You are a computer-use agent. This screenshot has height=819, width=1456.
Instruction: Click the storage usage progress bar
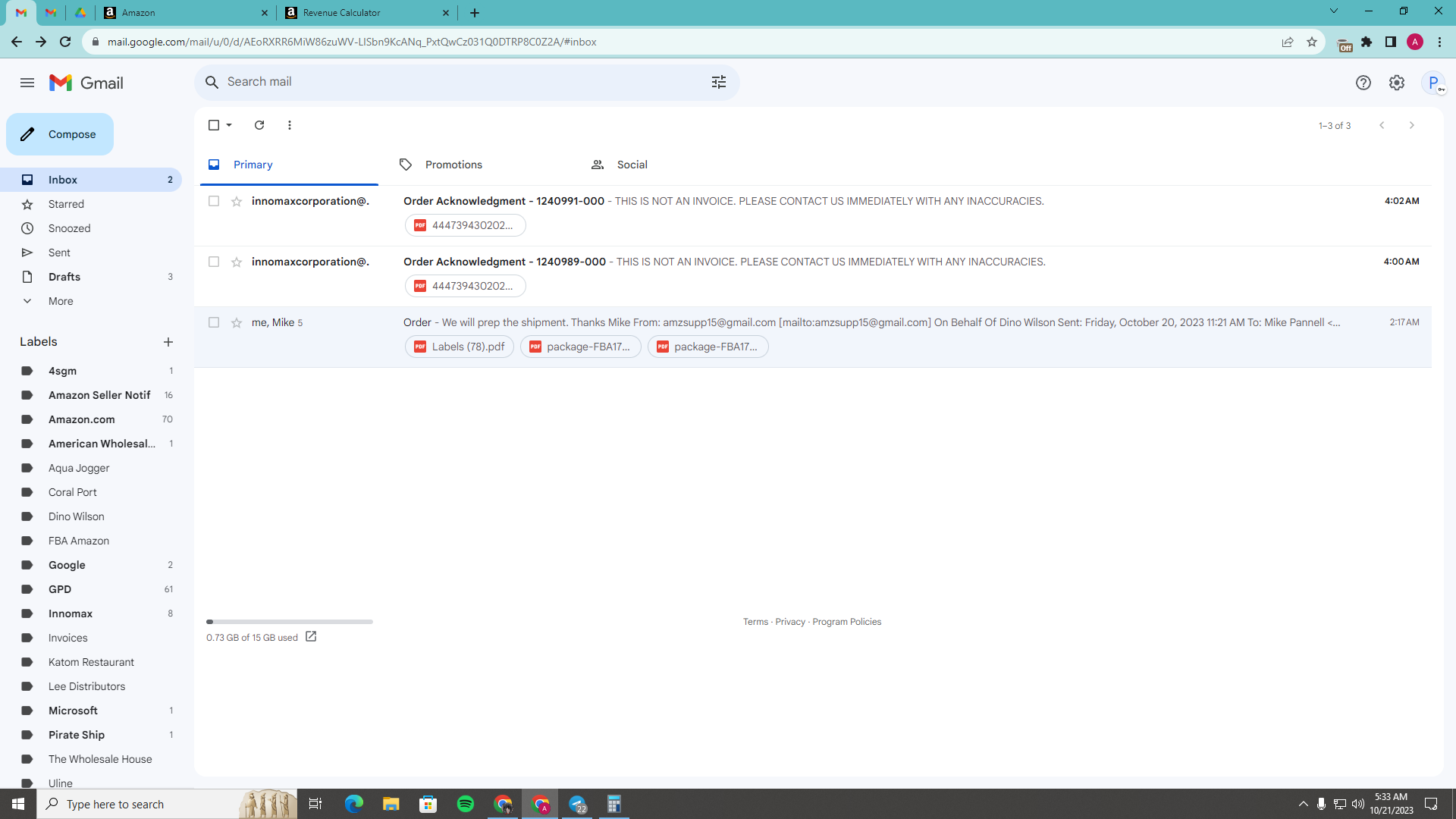coord(290,622)
